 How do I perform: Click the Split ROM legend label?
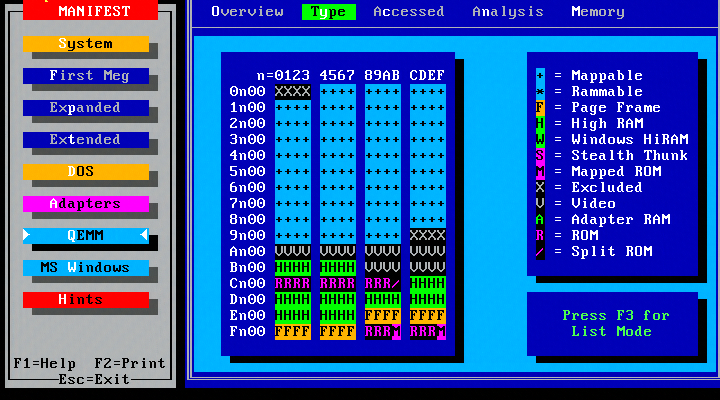[x=612, y=252]
